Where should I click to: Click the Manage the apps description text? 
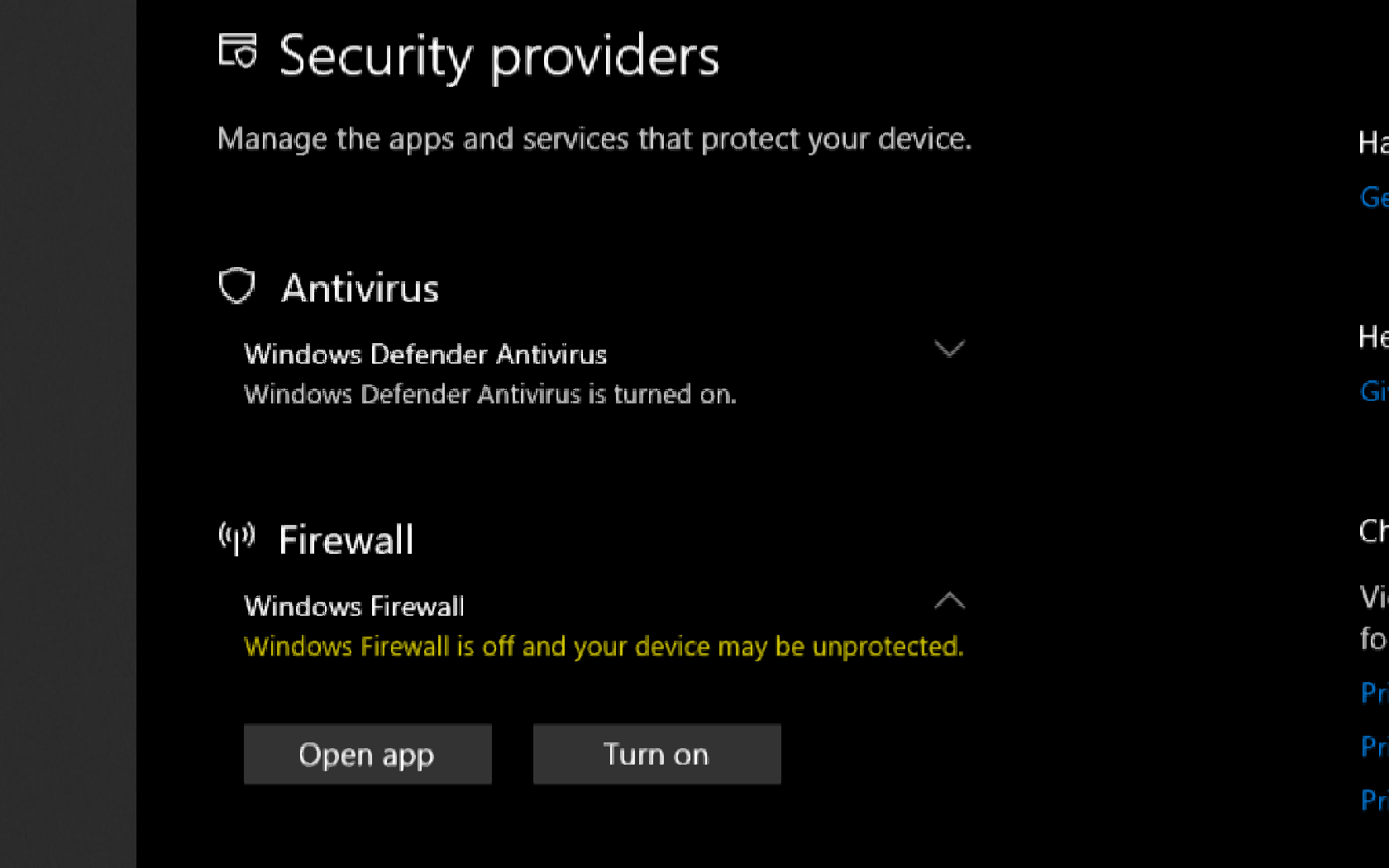pyautogui.click(x=594, y=139)
